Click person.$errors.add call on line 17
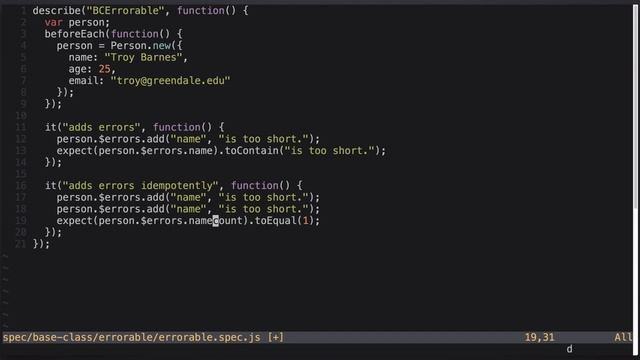640x360 pixels. click(x=188, y=198)
